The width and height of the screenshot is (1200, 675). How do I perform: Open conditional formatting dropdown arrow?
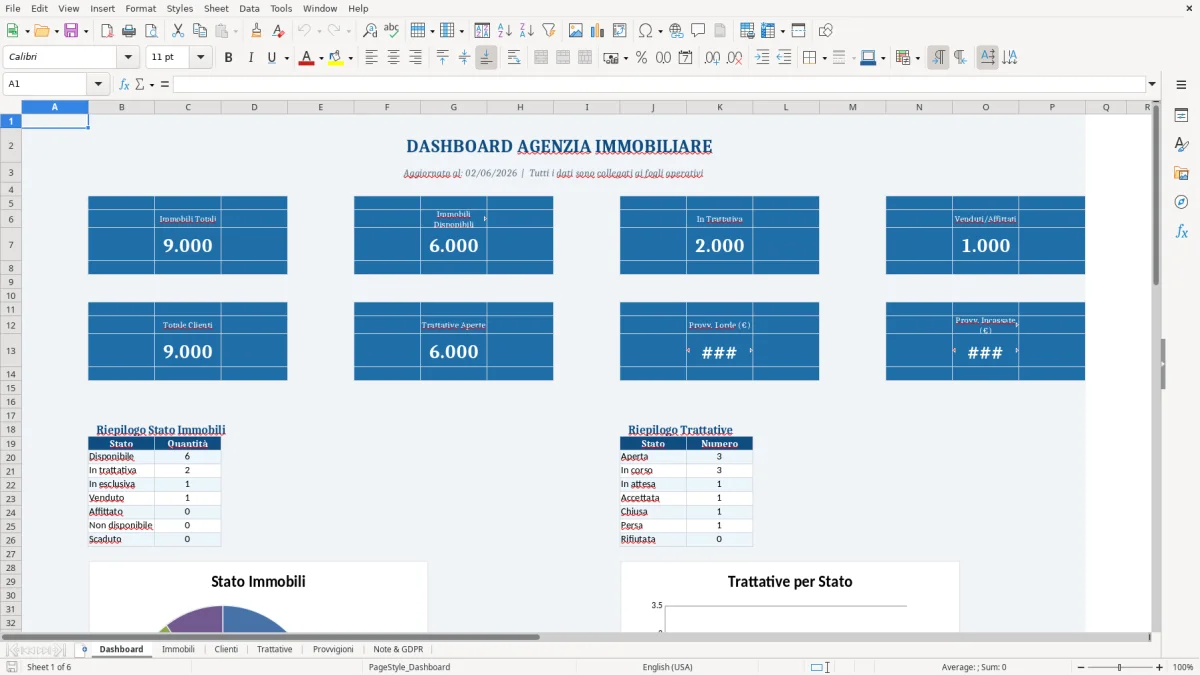(917, 58)
